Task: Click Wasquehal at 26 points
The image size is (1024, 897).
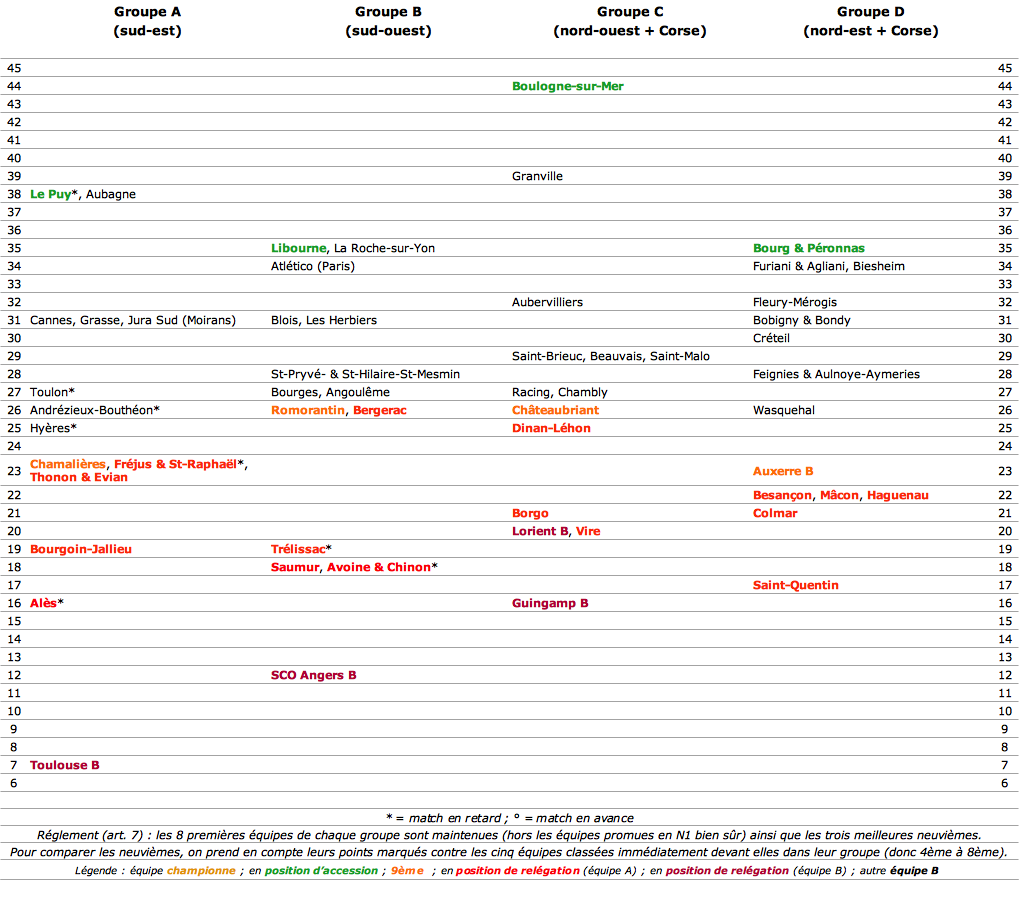Action: coord(784,410)
